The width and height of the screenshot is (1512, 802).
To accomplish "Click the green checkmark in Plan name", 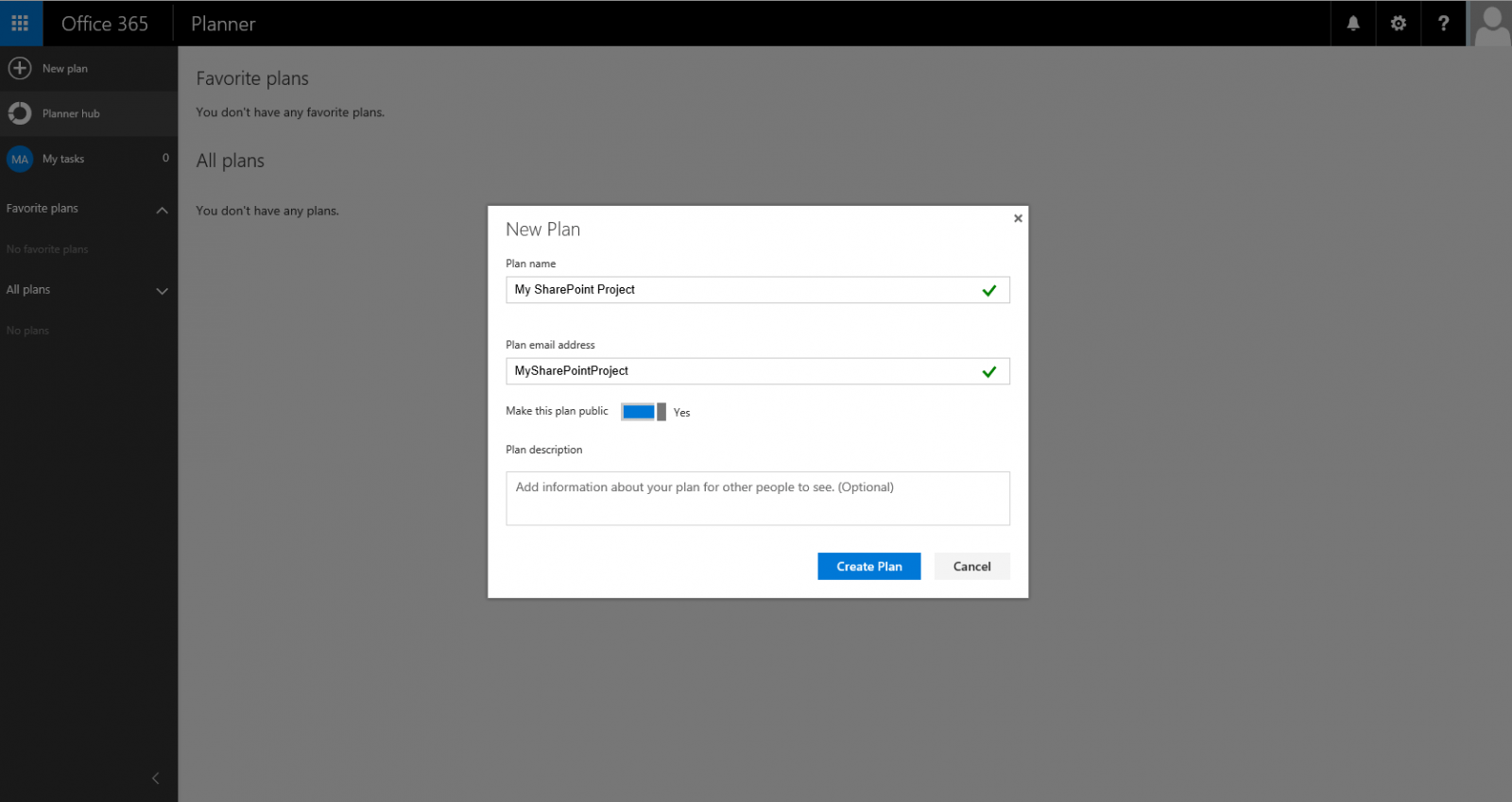I will coord(989,291).
